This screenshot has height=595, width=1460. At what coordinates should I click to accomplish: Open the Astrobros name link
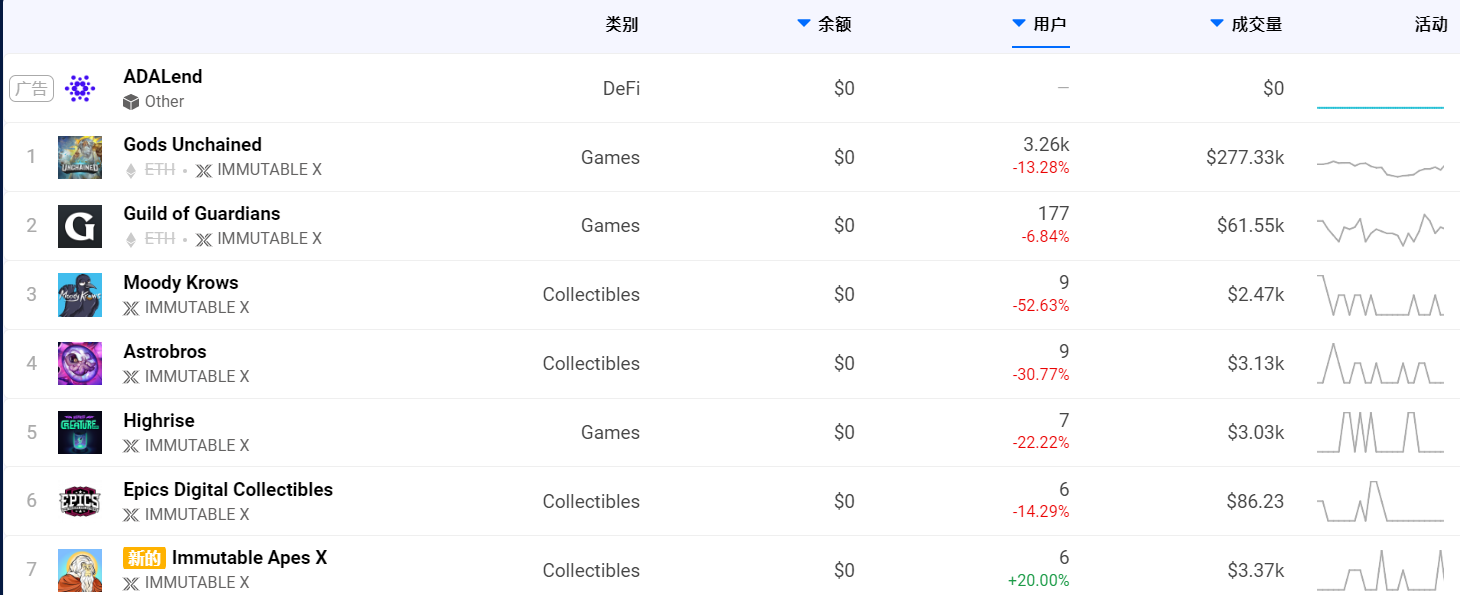click(x=165, y=352)
